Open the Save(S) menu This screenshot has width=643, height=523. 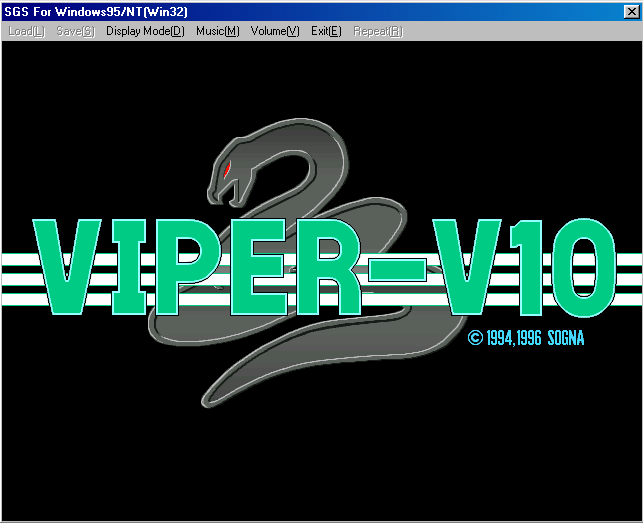tap(75, 31)
